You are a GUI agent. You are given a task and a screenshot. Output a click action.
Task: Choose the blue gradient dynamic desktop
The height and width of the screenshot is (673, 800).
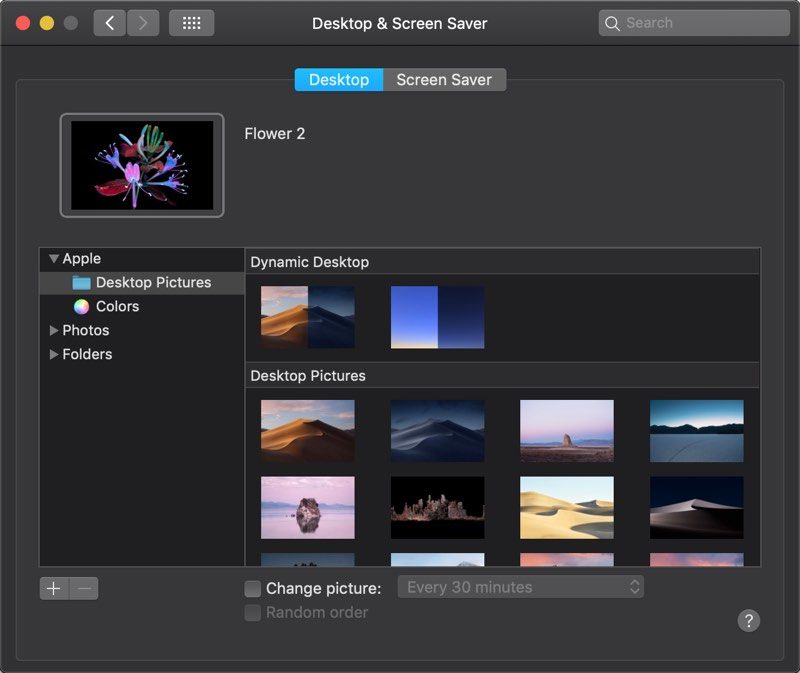pyautogui.click(x=437, y=317)
